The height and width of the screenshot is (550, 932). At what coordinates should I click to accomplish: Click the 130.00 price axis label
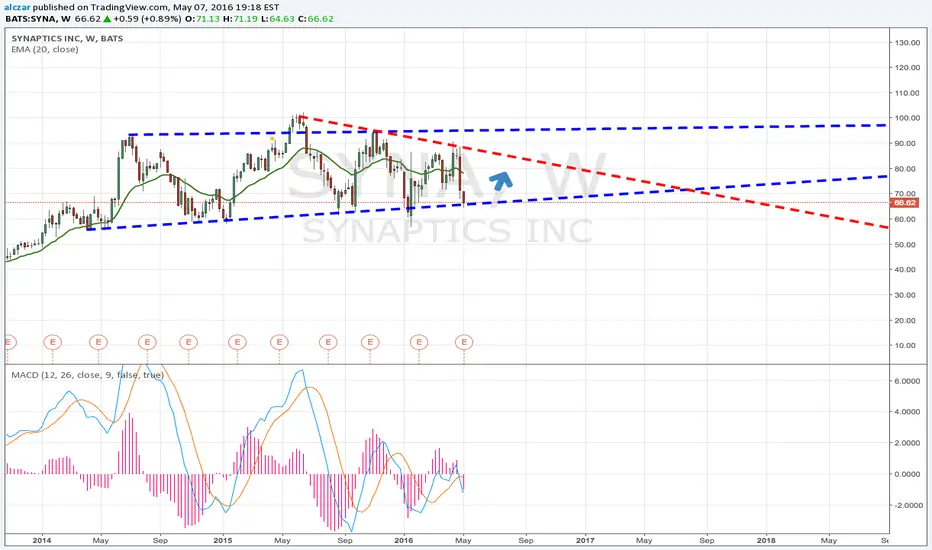(x=908, y=43)
